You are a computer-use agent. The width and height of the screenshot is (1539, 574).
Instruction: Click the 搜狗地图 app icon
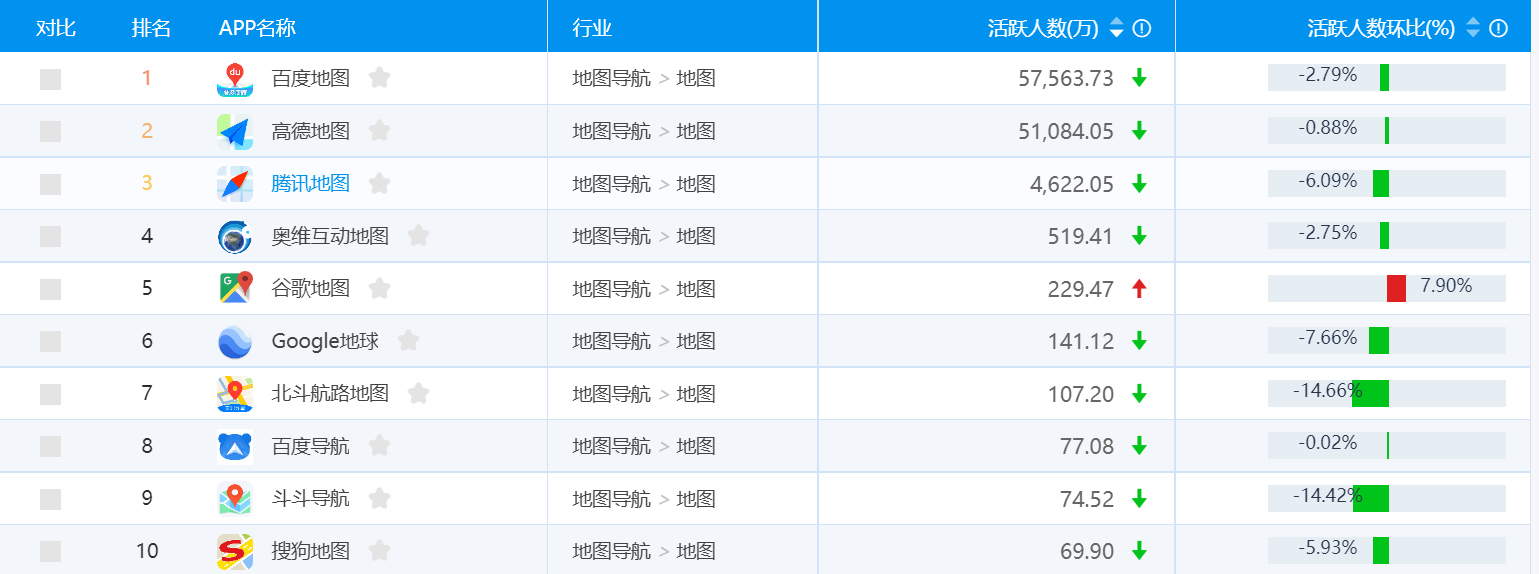(235, 551)
